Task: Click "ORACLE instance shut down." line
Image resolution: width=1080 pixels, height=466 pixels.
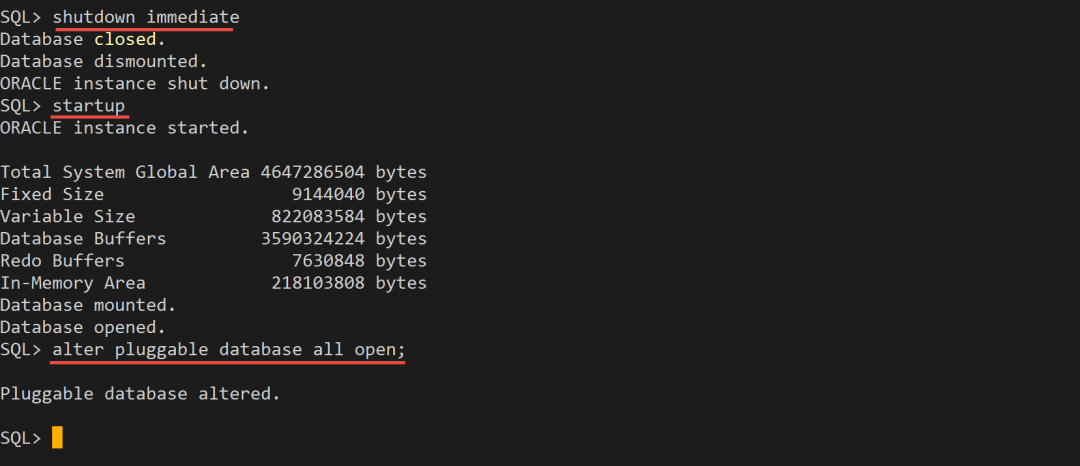Action: click(135, 83)
